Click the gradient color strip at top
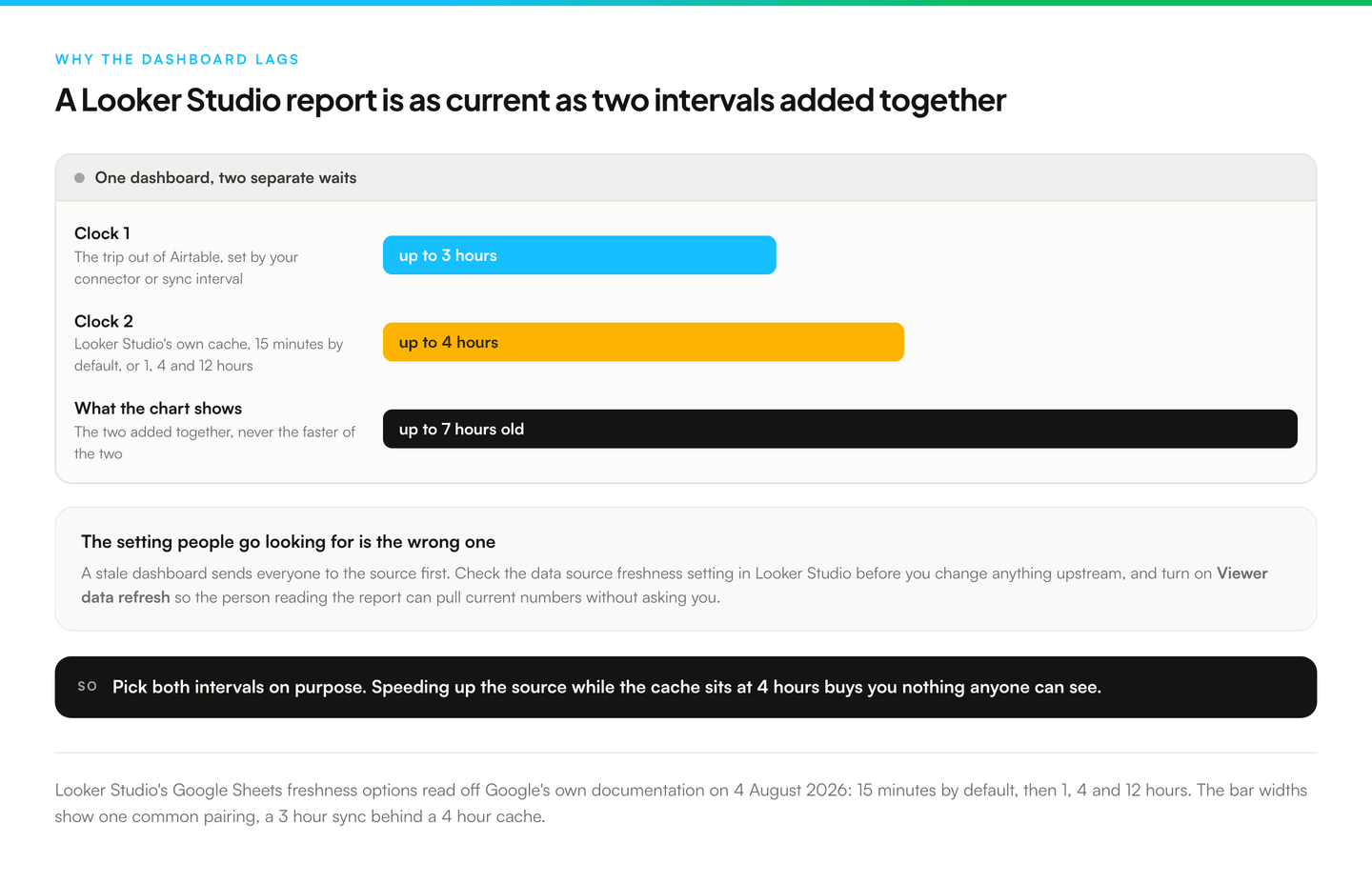This screenshot has height=884, width=1372. (x=686, y=3)
